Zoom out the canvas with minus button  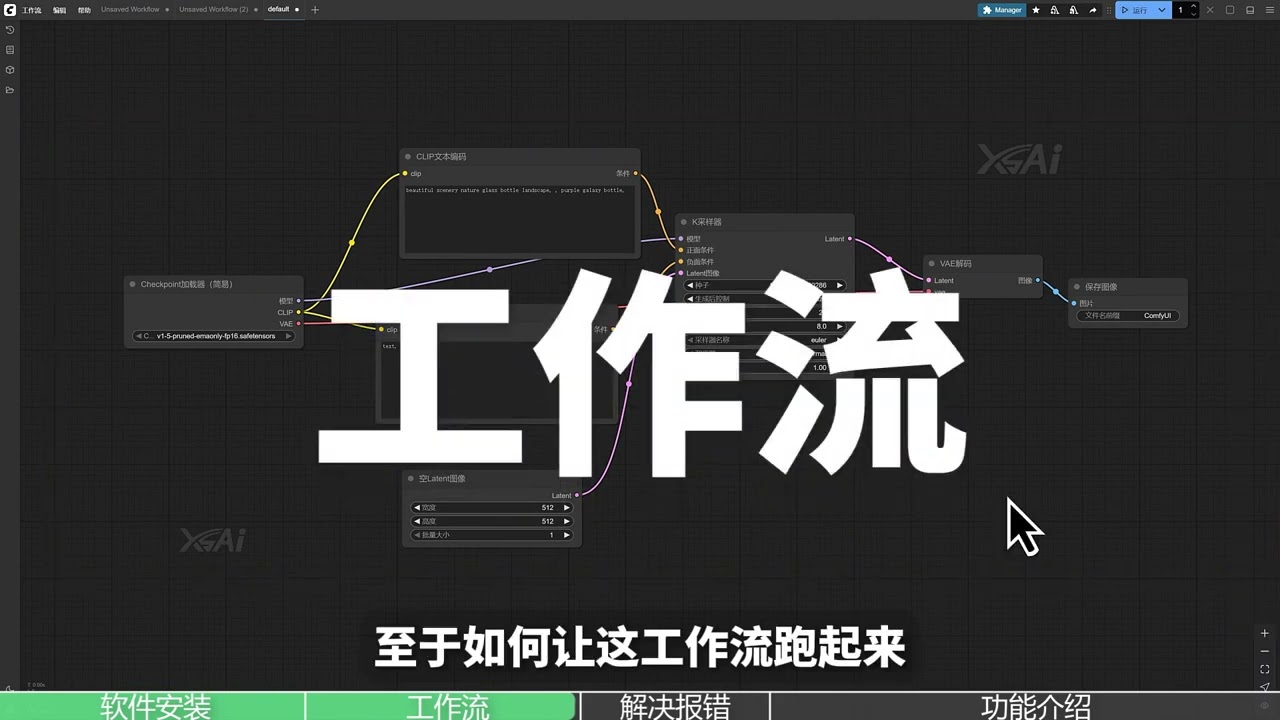click(x=1265, y=651)
